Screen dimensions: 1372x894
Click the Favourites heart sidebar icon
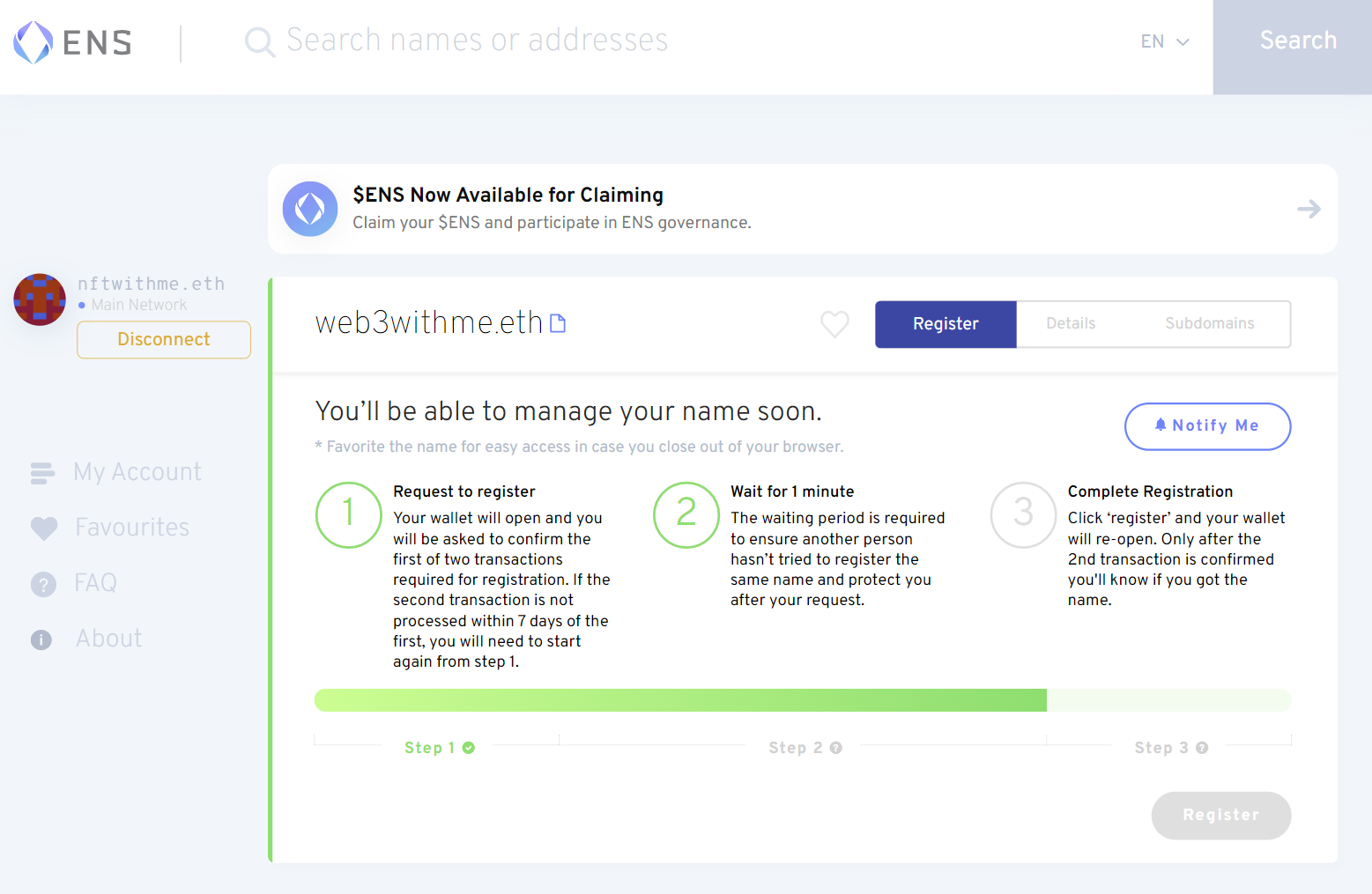click(43, 528)
